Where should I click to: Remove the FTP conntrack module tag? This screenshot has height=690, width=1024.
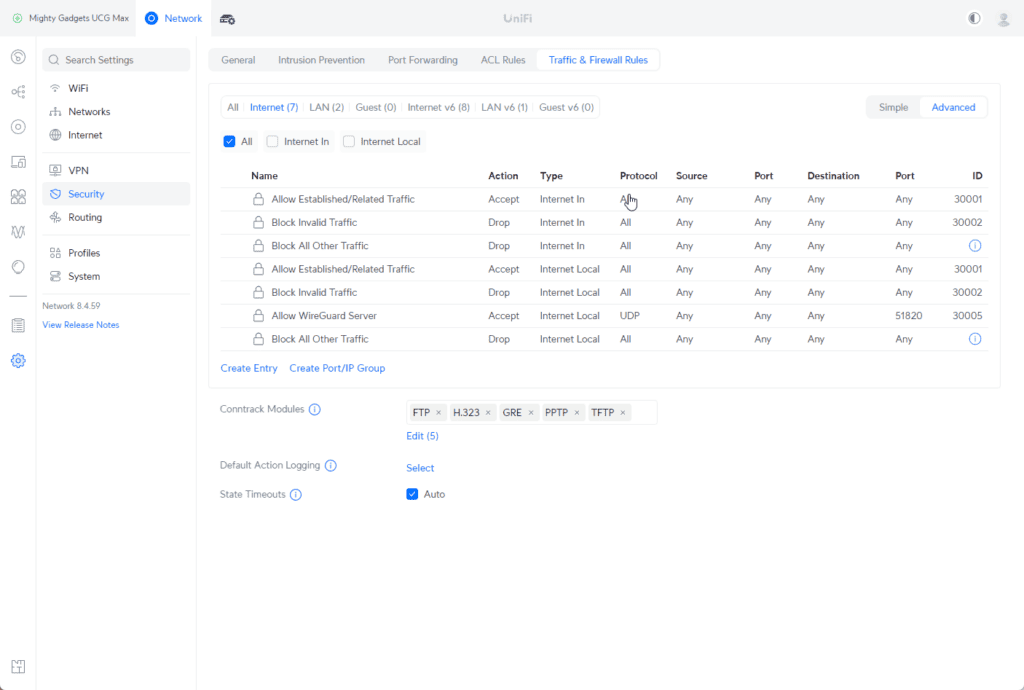click(438, 413)
